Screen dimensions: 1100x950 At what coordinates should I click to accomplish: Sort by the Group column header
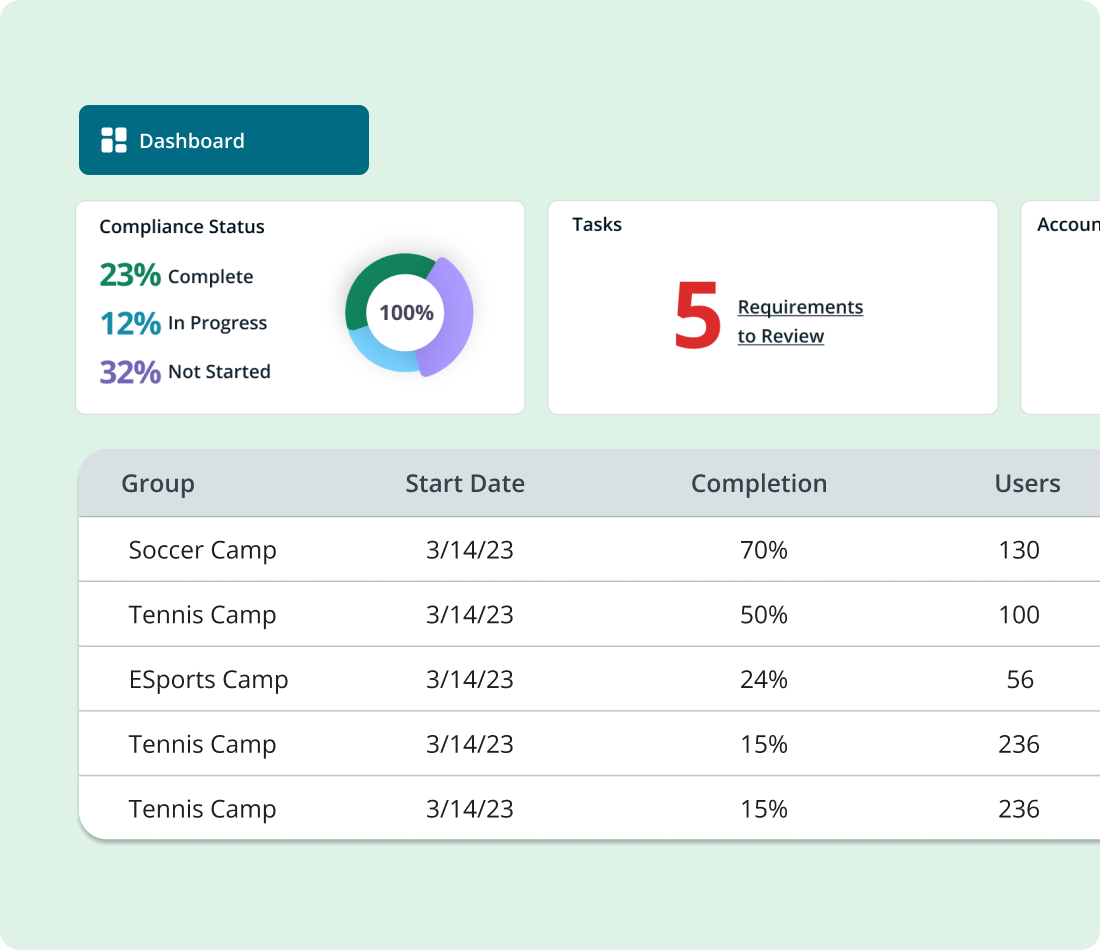[x=157, y=483]
